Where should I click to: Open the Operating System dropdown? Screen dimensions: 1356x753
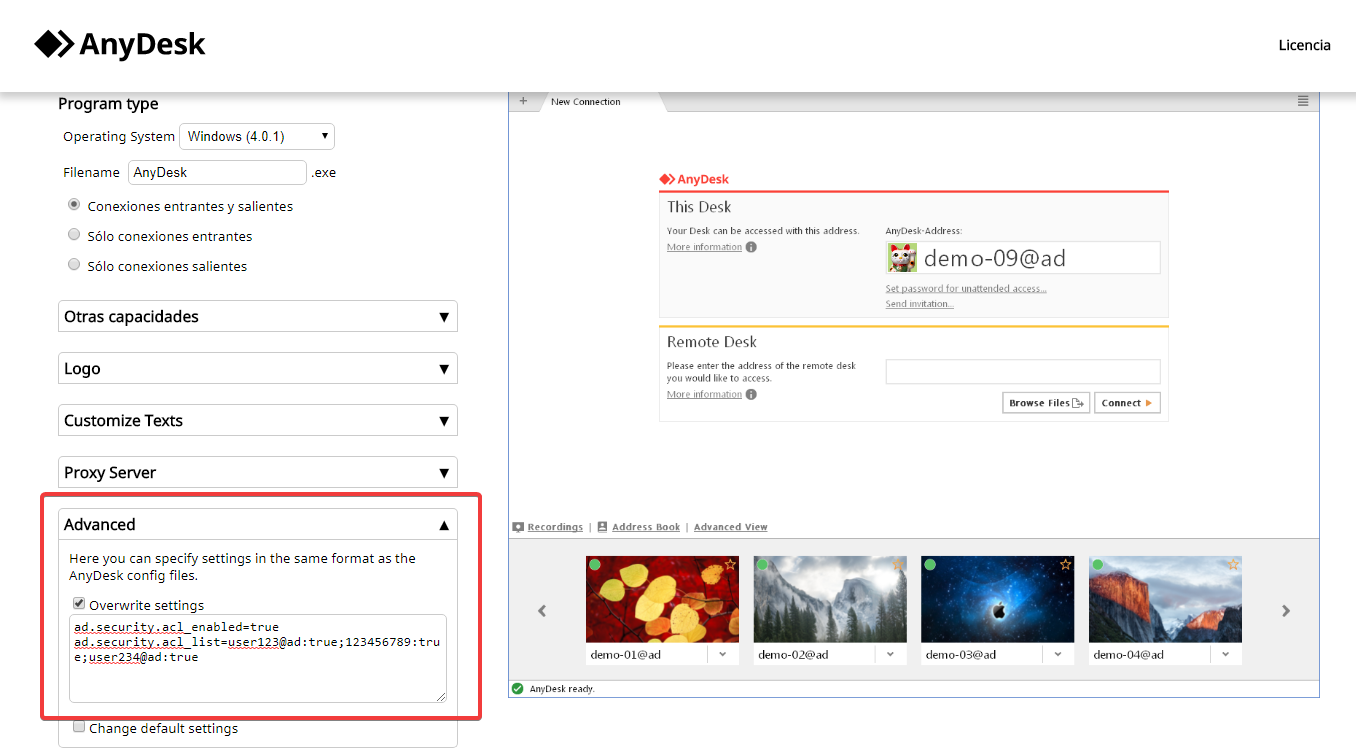[x=257, y=136]
